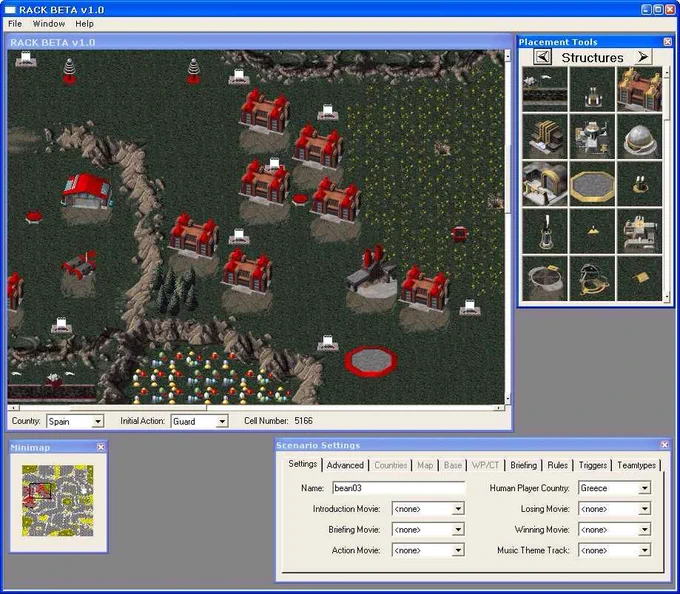Click the scenario Name field containing bean03
The width and height of the screenshot is (680, 594).
399,488
